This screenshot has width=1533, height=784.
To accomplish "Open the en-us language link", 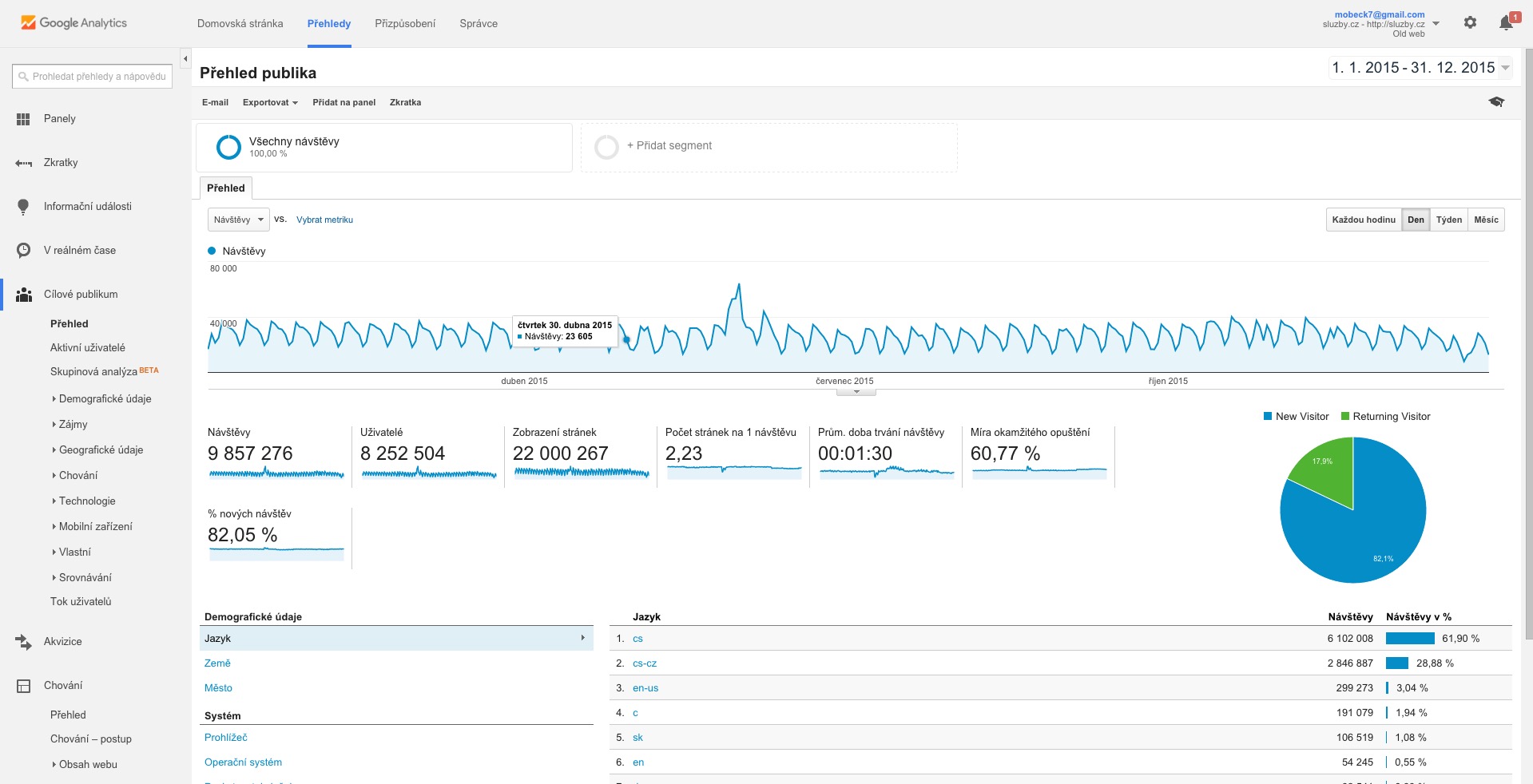I will (x=645, y=687).
